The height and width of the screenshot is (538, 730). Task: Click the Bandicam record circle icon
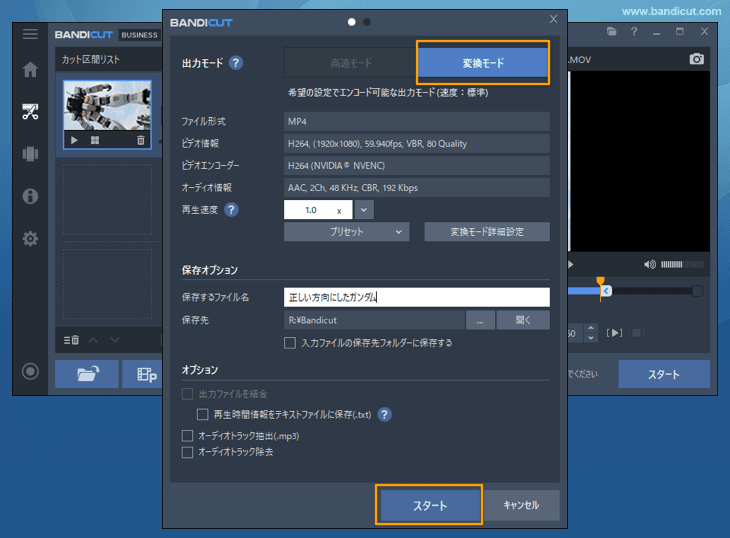(30, 371)
